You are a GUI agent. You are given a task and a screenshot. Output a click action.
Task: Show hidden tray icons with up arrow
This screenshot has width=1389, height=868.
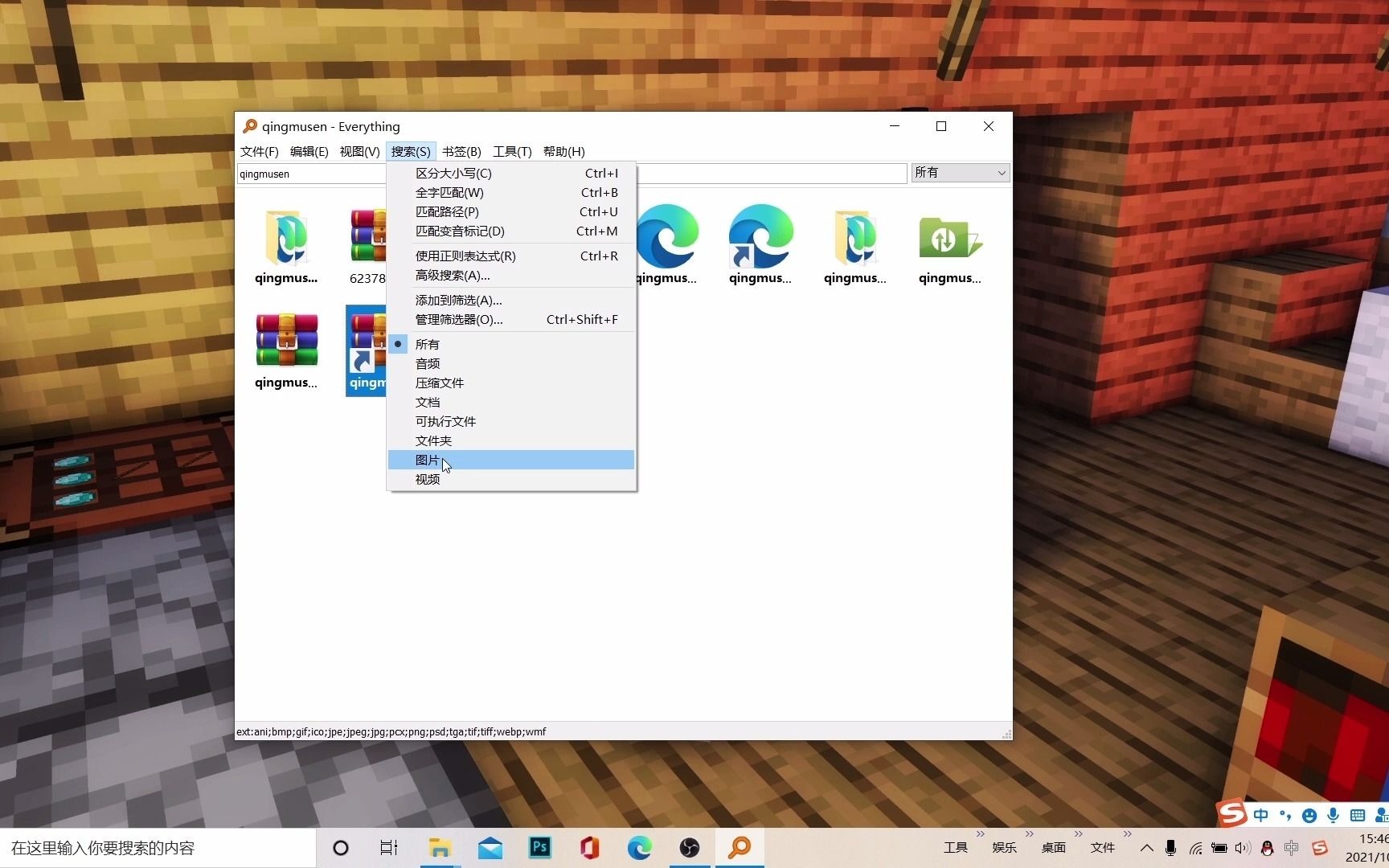1147,848
